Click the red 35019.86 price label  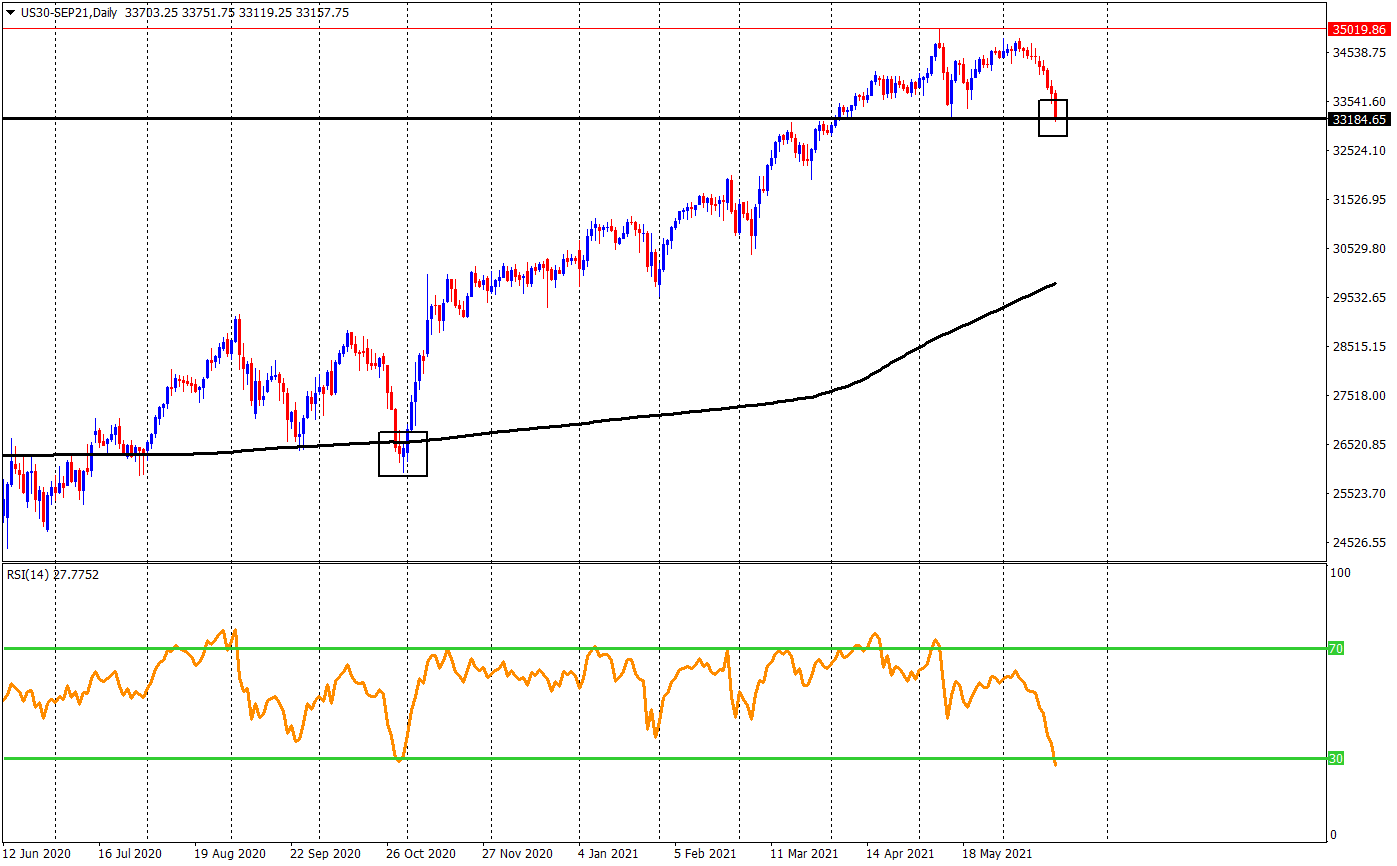pos(1359,29)
